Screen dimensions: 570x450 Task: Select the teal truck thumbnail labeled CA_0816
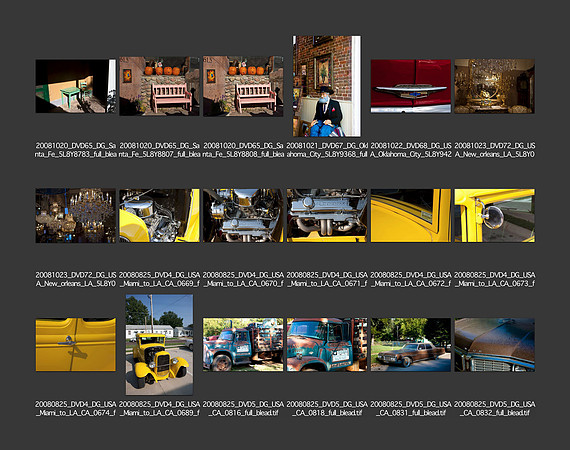[x=243, y=345]
